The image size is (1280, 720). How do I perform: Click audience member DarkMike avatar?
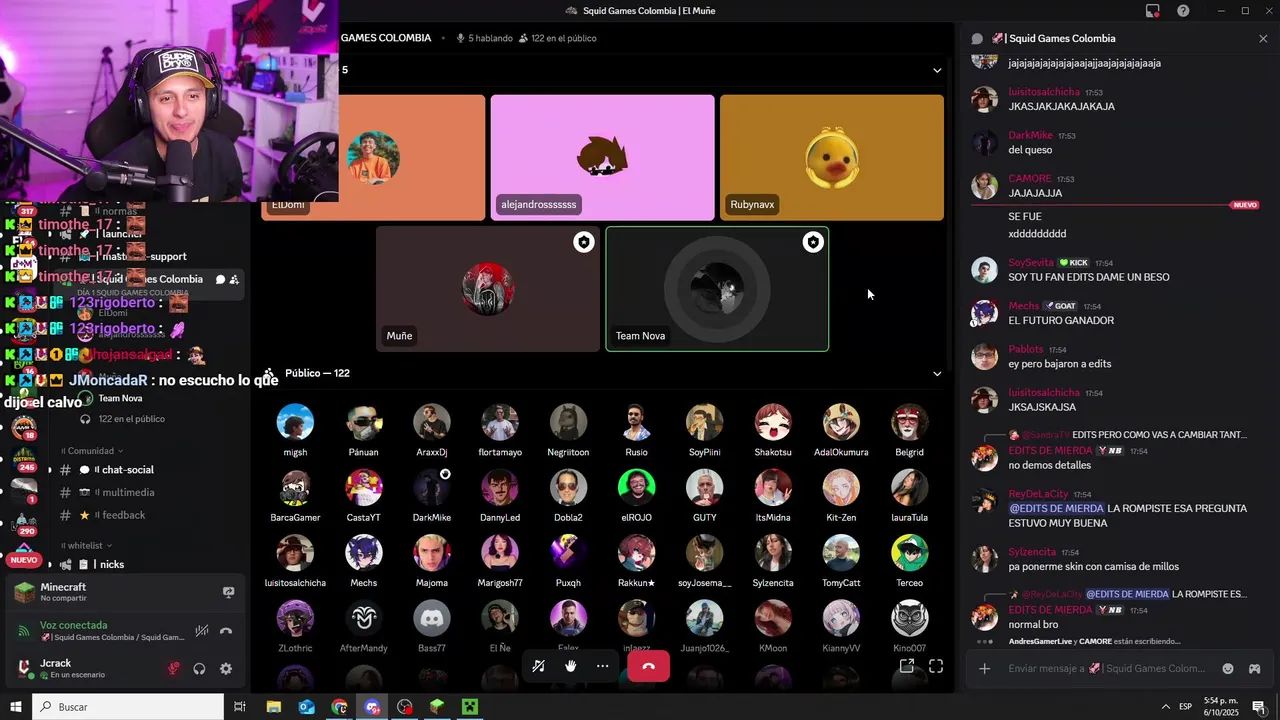[432, 487]
